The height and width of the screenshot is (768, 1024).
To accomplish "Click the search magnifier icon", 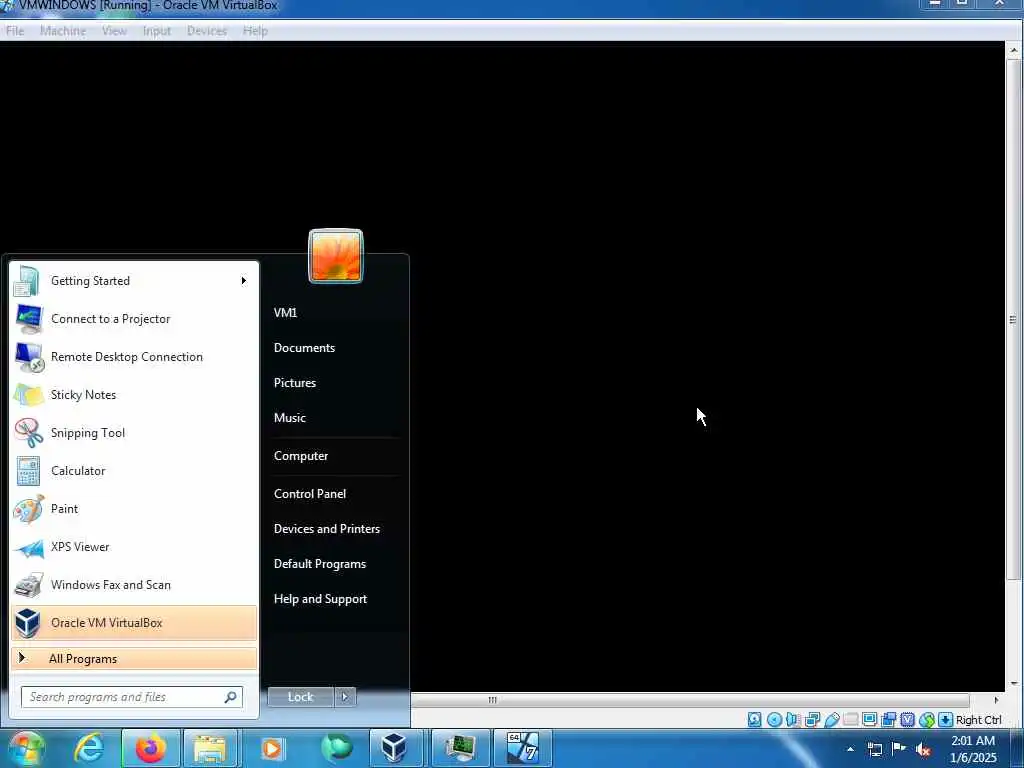I will 231,697.
